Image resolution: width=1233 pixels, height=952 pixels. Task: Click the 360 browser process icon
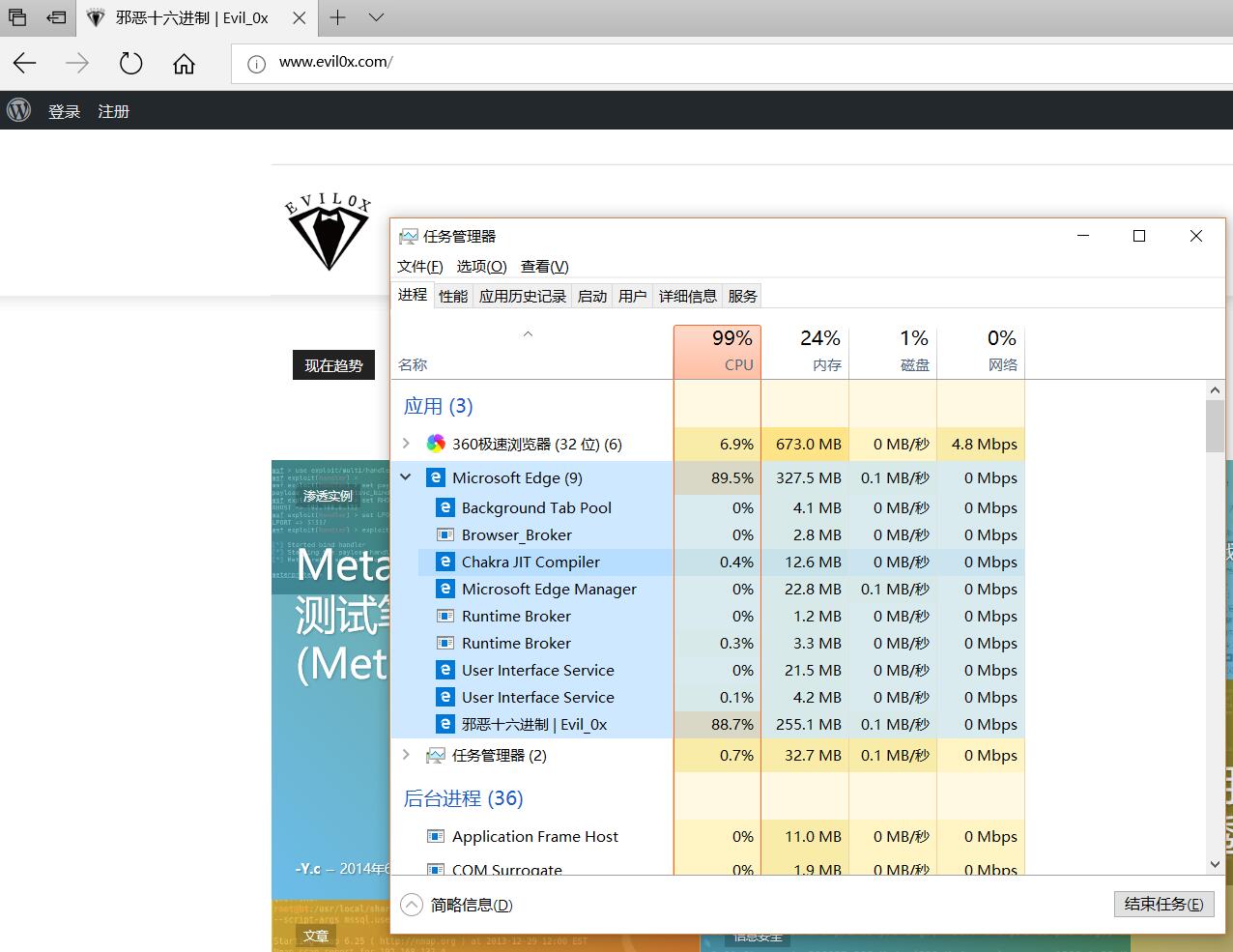437,444
